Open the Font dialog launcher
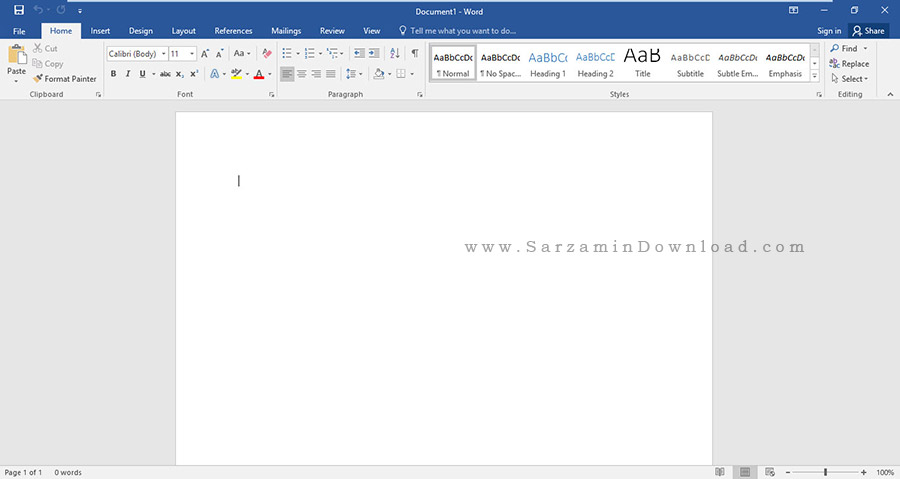The width and height of the screenshot is (900, 479). [x=271, y=95]
